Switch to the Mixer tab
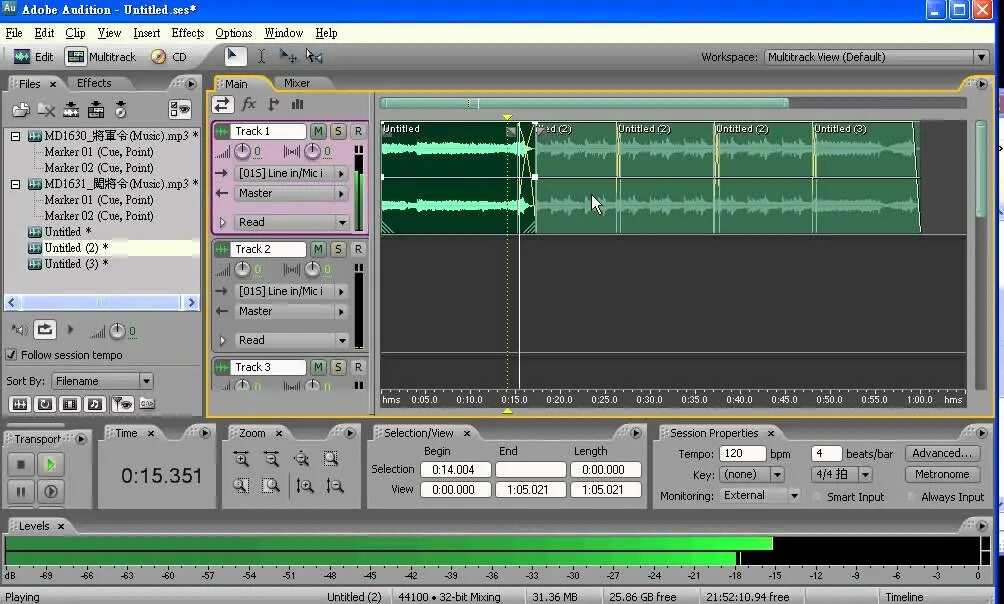Viewport: 1004px width, 604px height. click(296, 83)
